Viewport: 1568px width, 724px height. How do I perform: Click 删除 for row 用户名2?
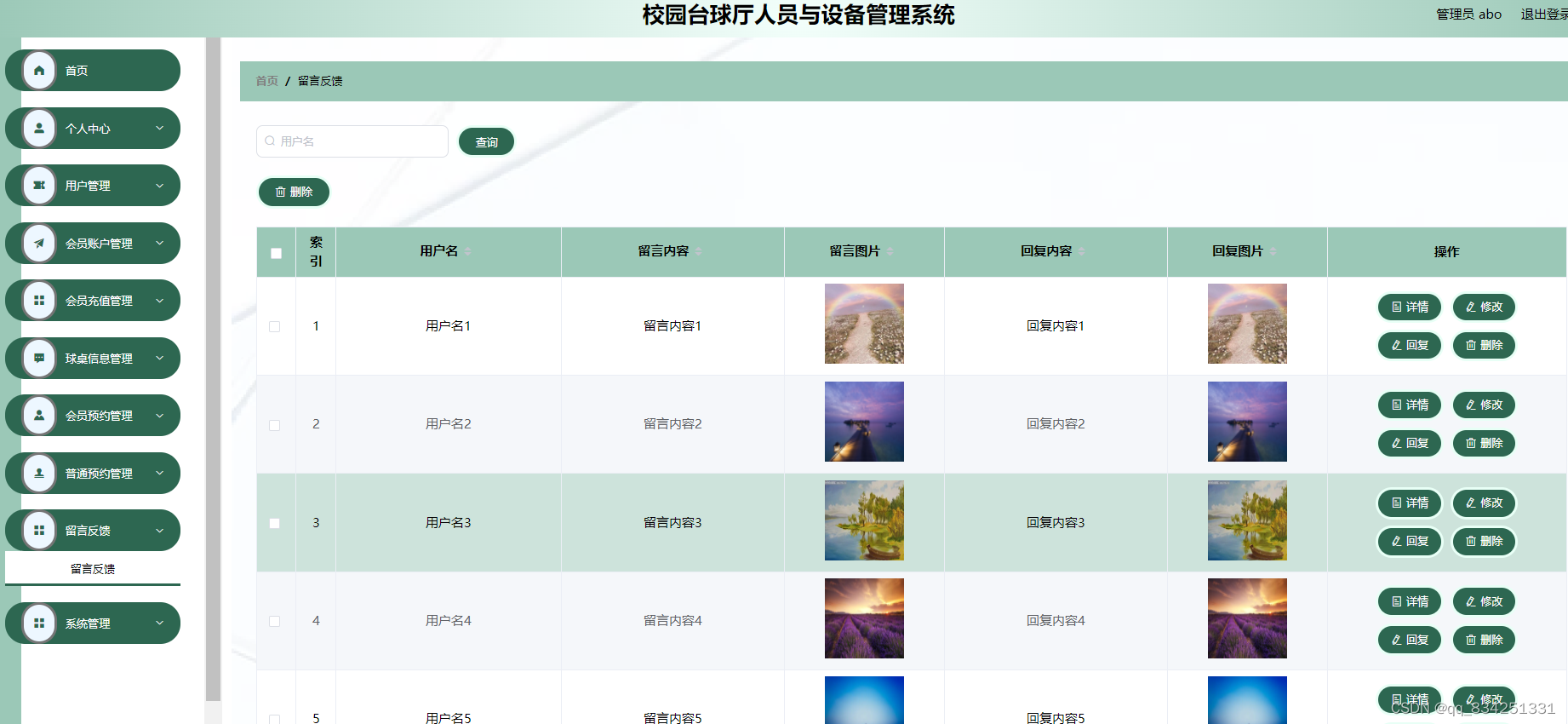click(1484, 443)
